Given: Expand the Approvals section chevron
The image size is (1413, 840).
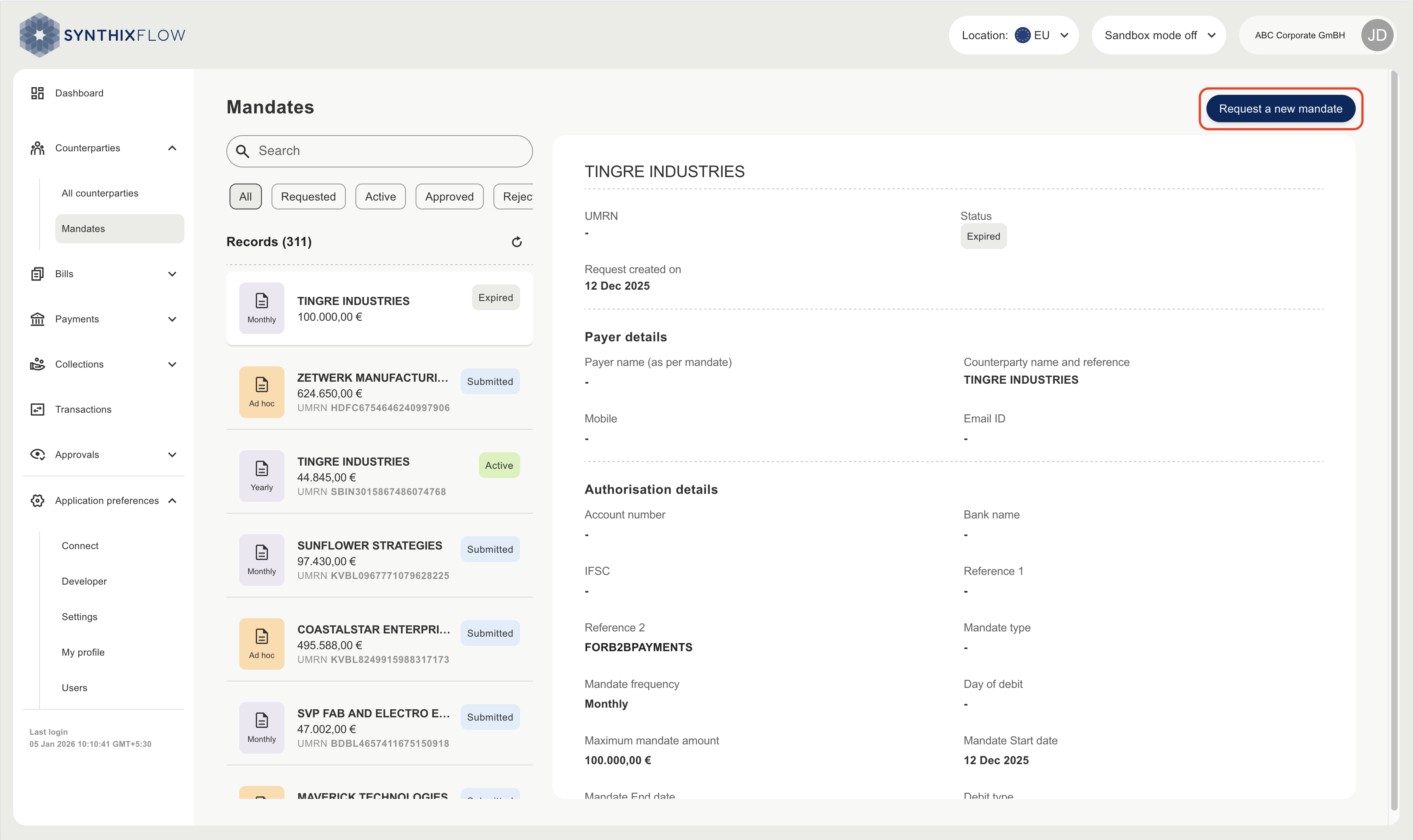Looking at the screenshot, I should 173,455.
